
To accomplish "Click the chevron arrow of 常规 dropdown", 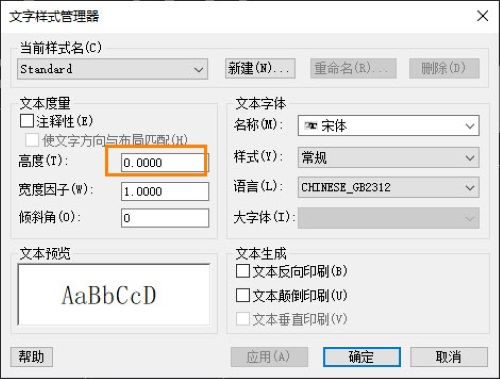I will [470, 157].
